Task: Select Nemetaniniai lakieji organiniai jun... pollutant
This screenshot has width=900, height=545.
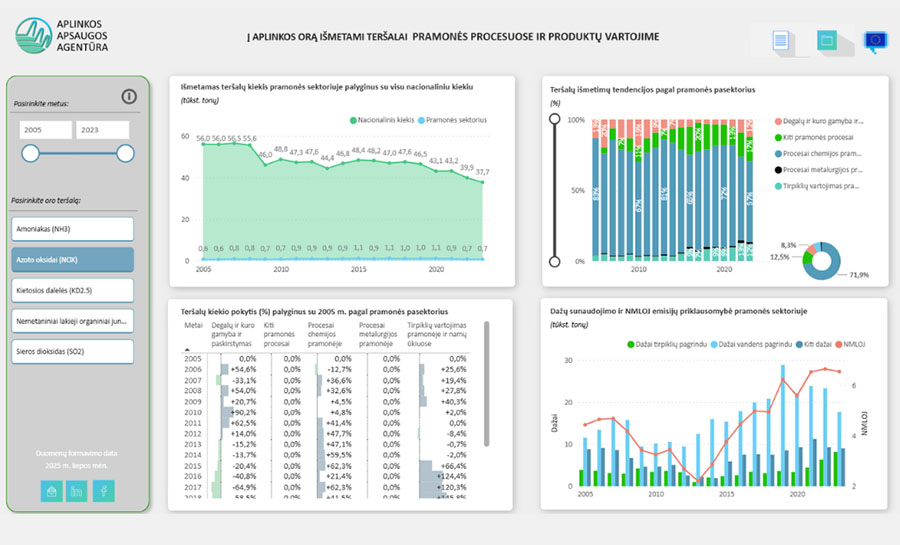Action: [x=72, y=321]
